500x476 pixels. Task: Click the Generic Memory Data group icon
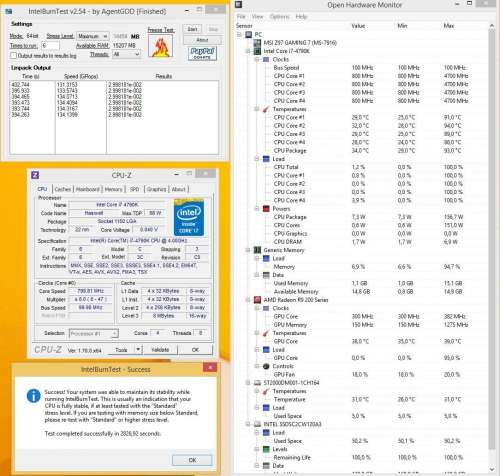(x=266, y=275)
